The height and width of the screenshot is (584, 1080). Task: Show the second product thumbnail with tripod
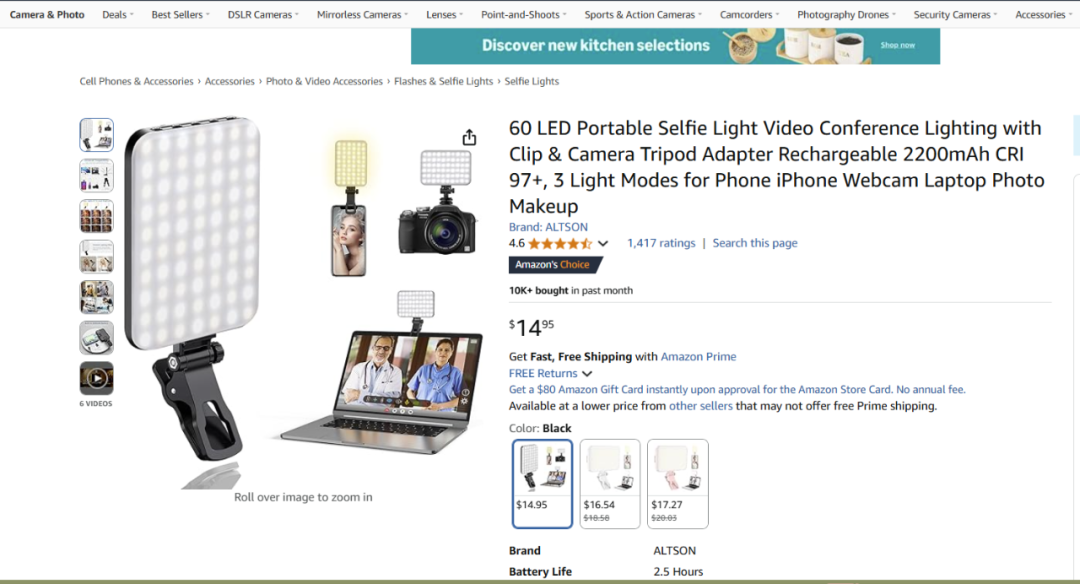click(x=96, y=176)
